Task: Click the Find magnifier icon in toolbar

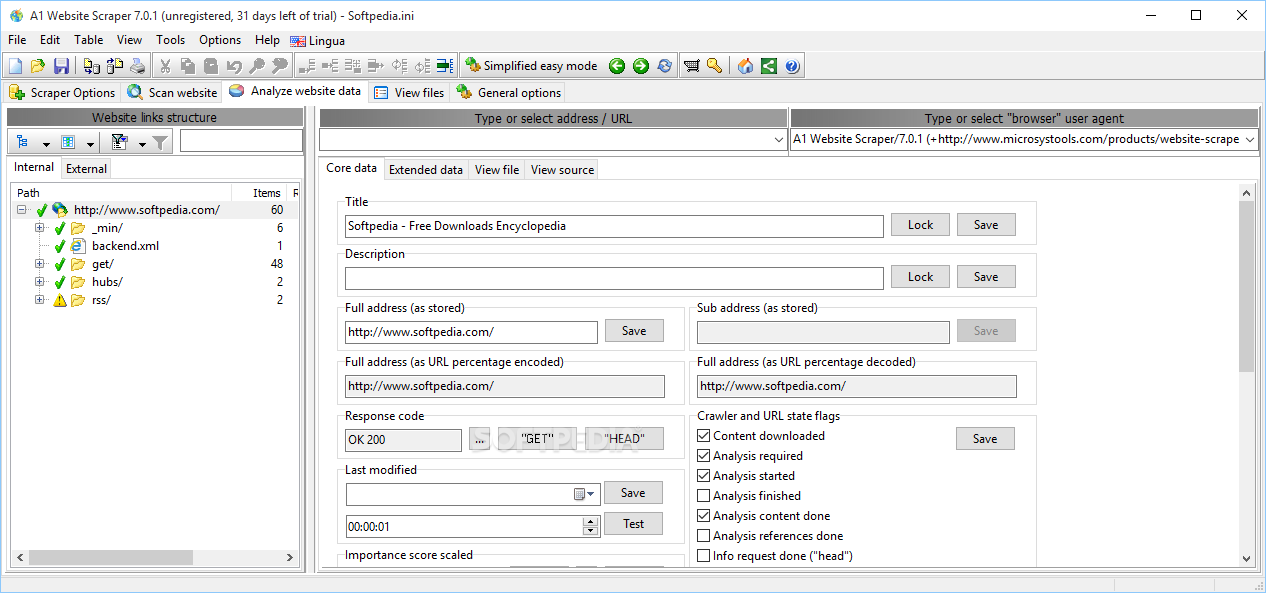Action: (256, 66)
